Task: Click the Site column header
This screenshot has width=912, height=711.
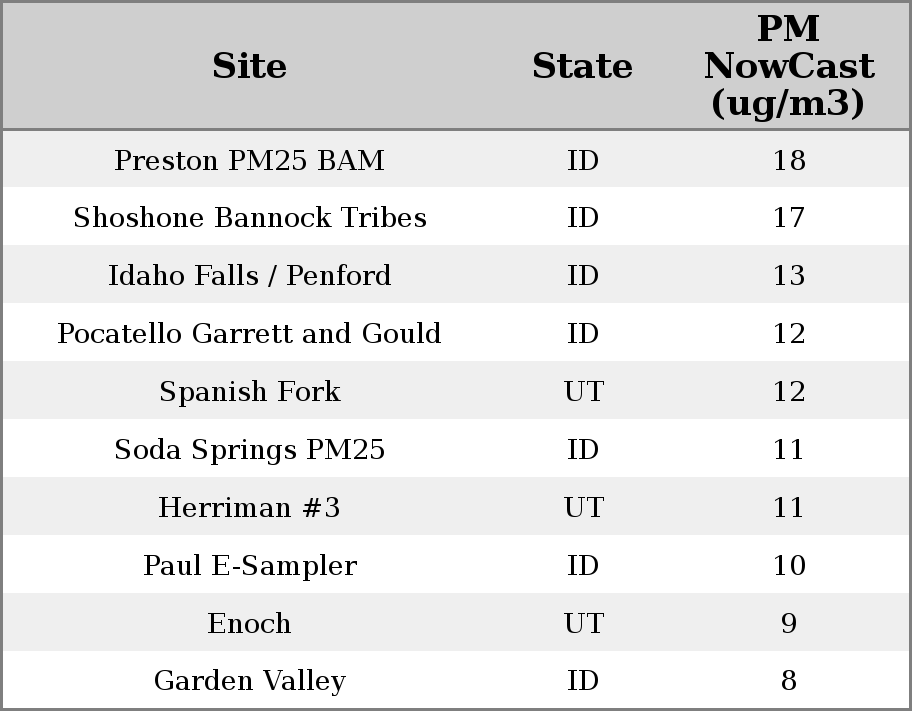Action: coord(249,66)
